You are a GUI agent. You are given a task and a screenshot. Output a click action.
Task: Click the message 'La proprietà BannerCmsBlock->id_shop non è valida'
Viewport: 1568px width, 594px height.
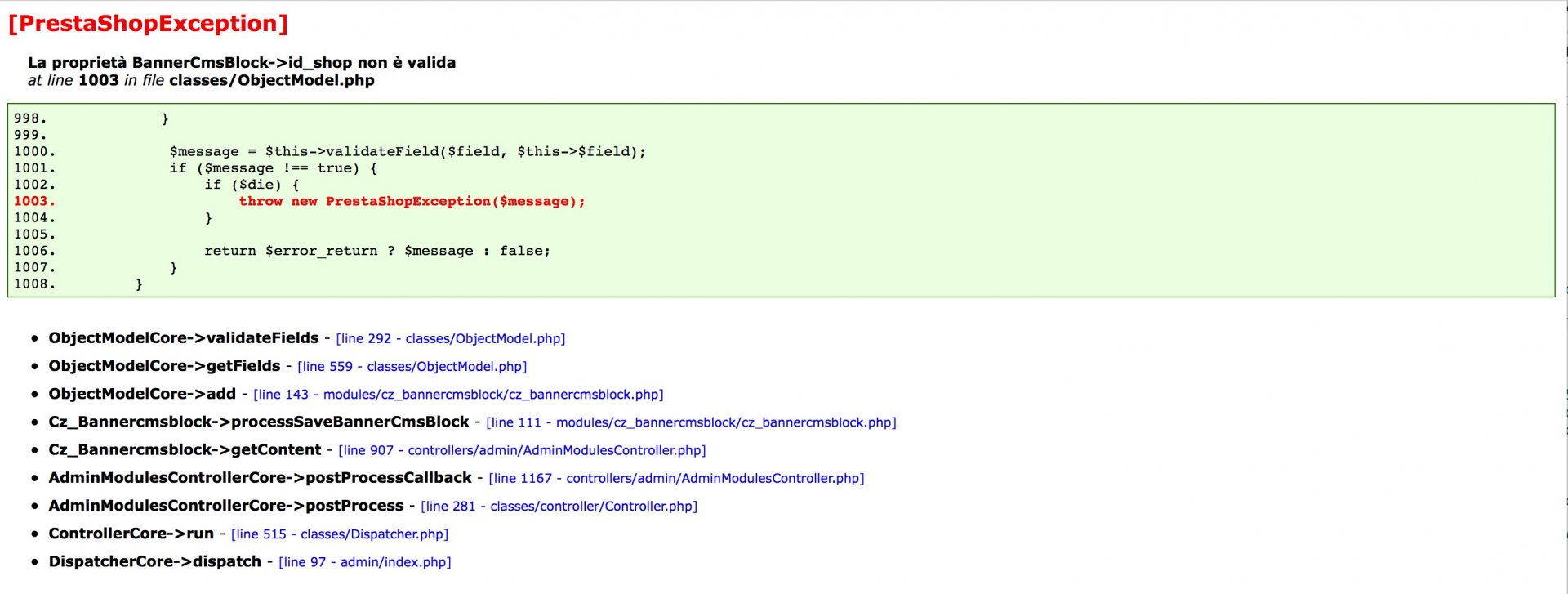pos(242,62)
